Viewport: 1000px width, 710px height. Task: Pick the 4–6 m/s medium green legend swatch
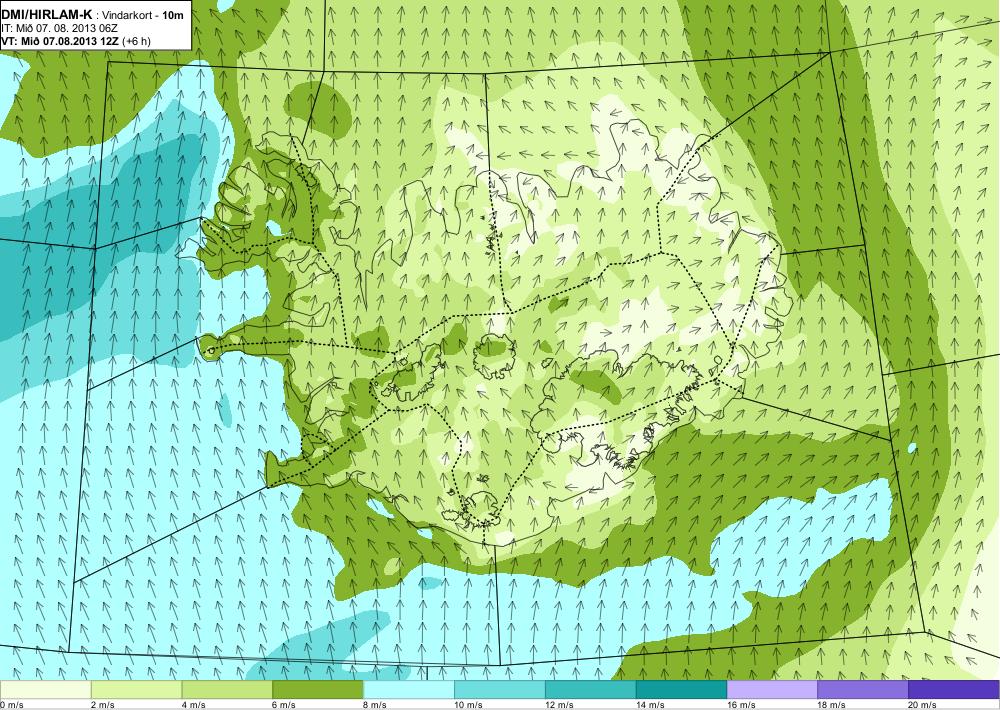[x=227, y=690]
